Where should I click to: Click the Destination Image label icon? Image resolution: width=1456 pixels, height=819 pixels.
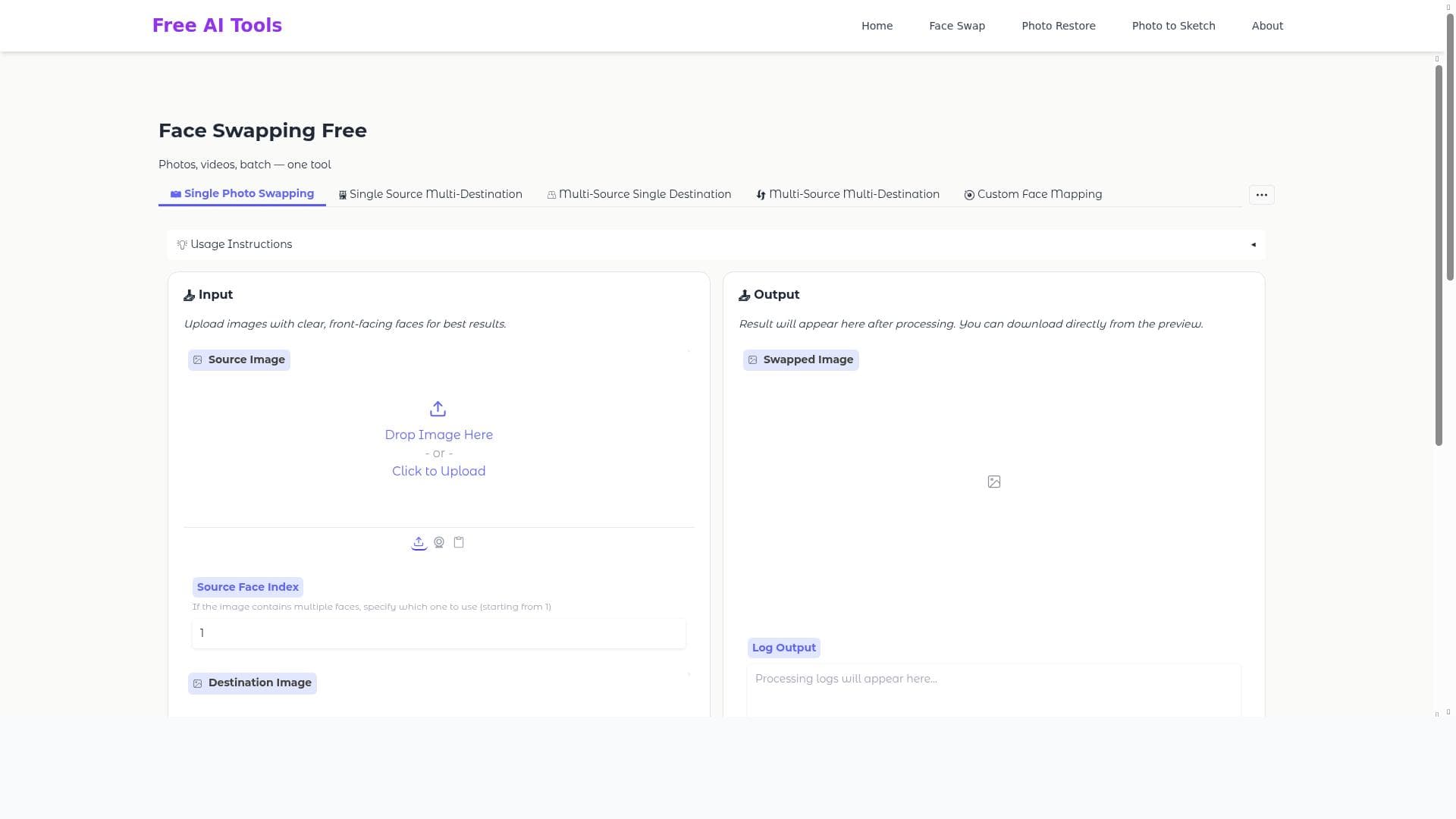click(198, 683)
